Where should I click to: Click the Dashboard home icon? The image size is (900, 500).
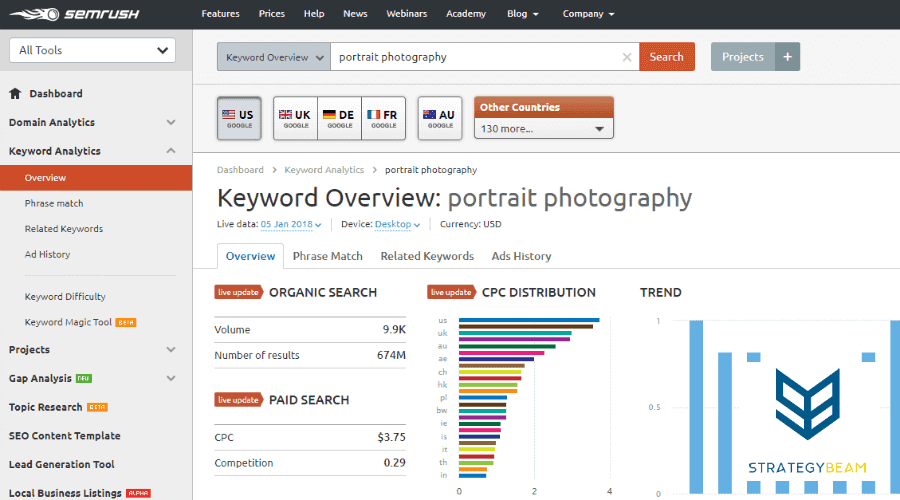click(x=15, y=94)
